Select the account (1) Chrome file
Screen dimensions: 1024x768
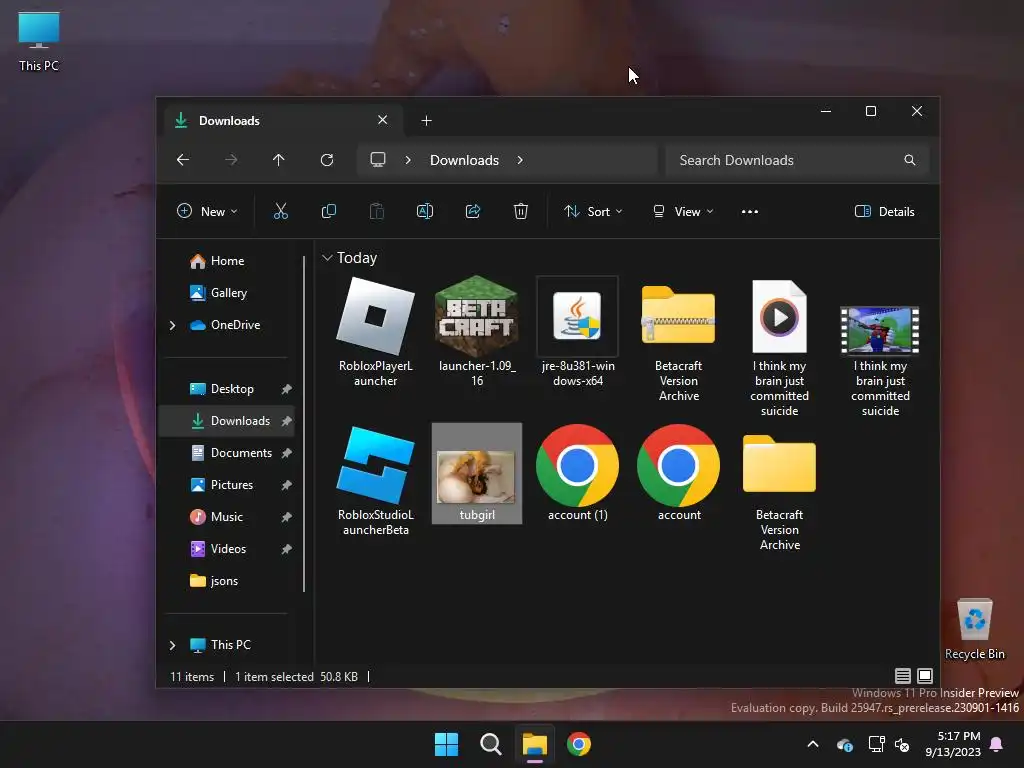click(578, 473)
